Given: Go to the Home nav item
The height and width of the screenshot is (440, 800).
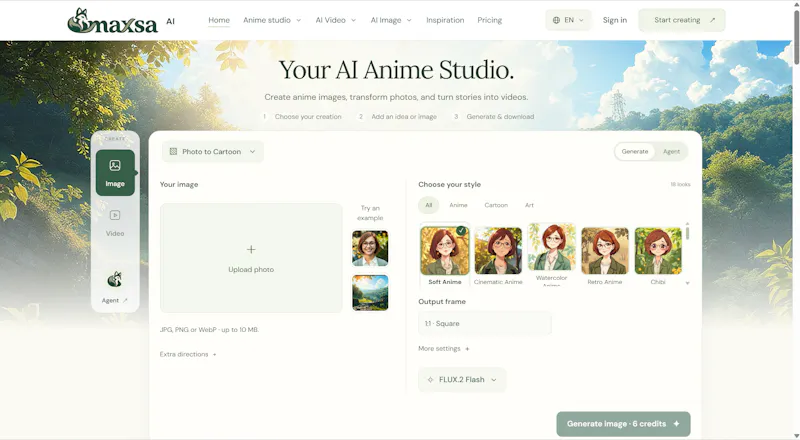Looking at the screenshot, I should coord(219,20).
